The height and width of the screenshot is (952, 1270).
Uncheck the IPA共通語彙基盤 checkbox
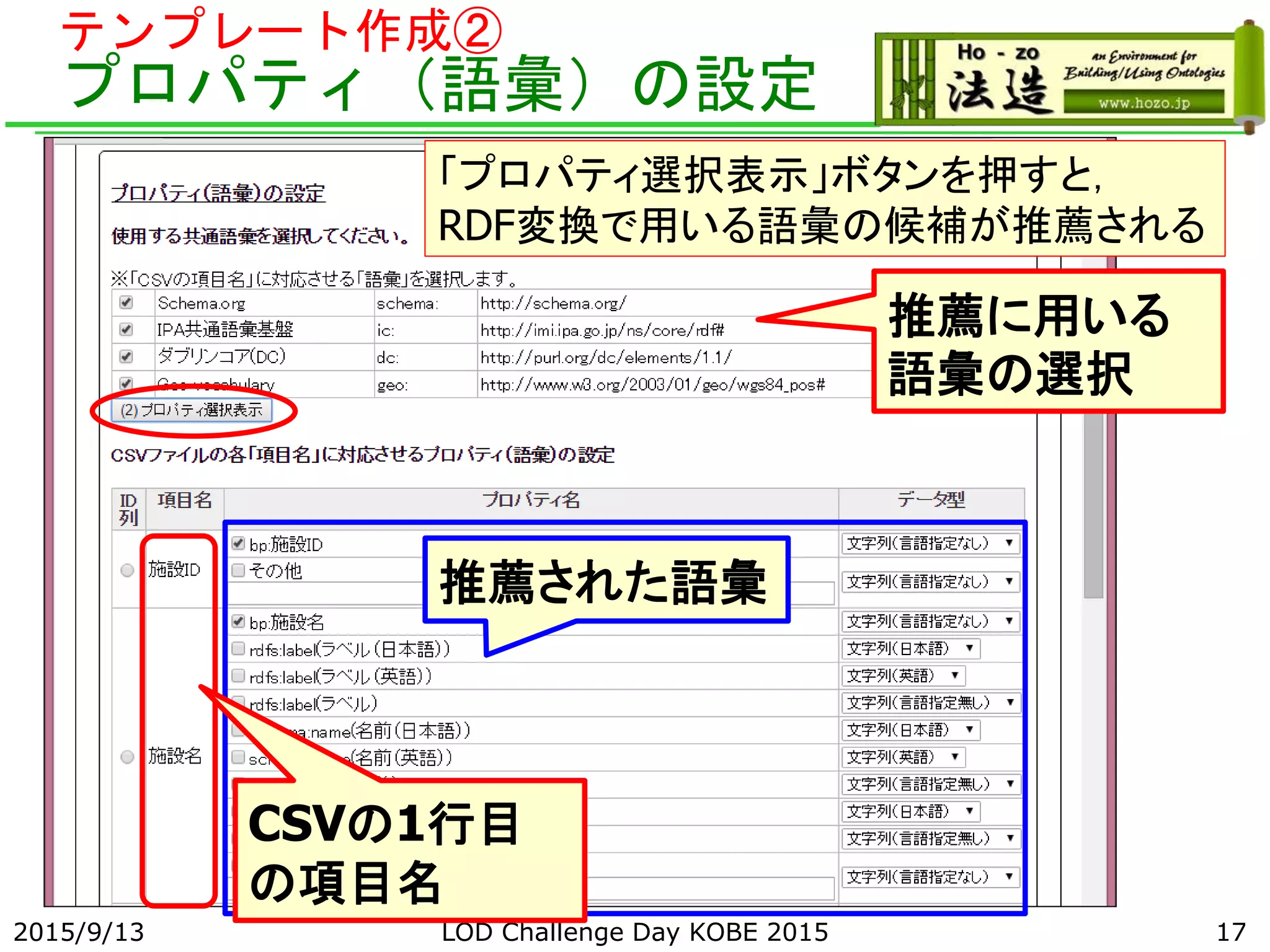(126, 329)
